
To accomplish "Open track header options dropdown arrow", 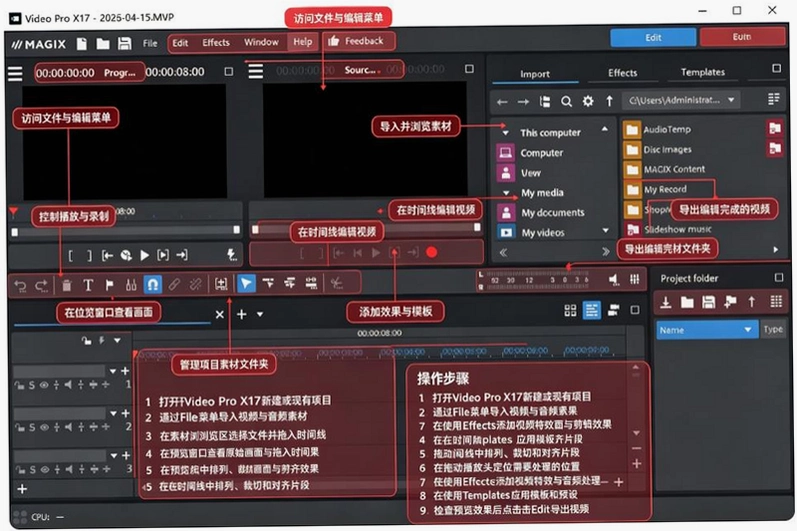I will tap(117, 340).
